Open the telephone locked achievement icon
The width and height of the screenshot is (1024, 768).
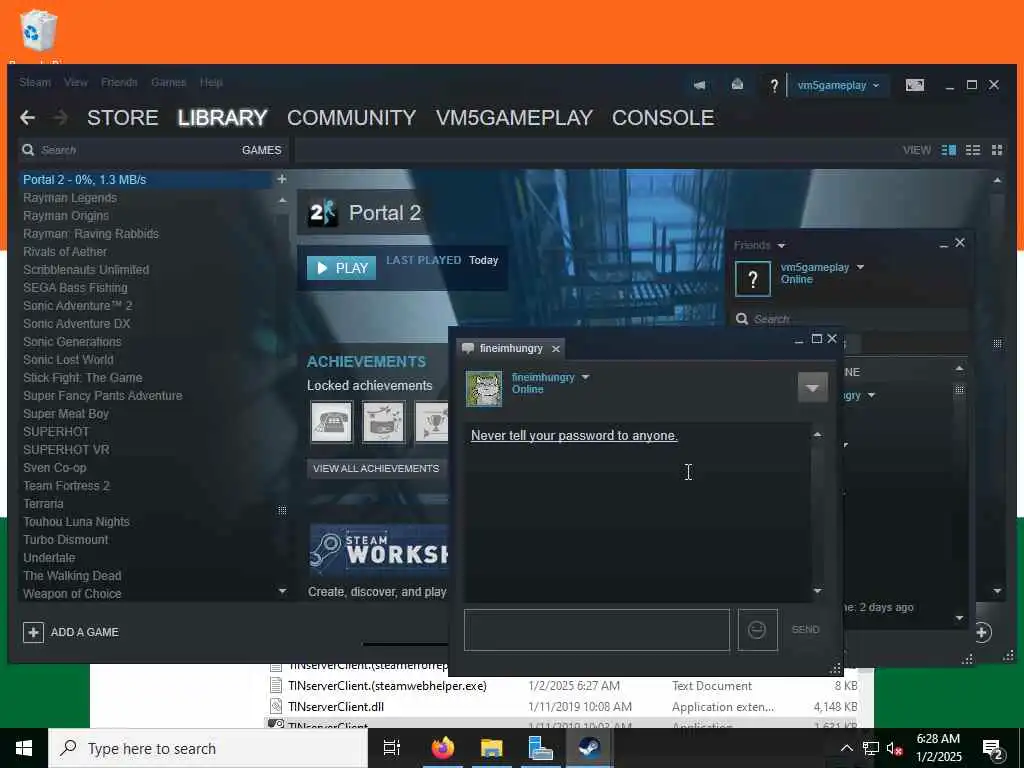click(x=332, y=422)
